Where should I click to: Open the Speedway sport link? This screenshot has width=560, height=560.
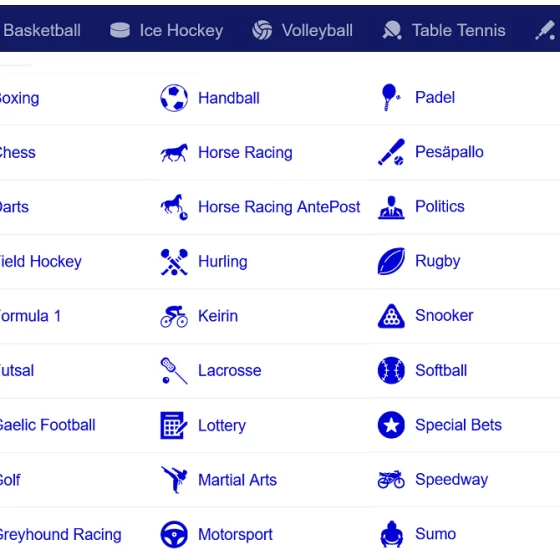[x=451, y=480]
